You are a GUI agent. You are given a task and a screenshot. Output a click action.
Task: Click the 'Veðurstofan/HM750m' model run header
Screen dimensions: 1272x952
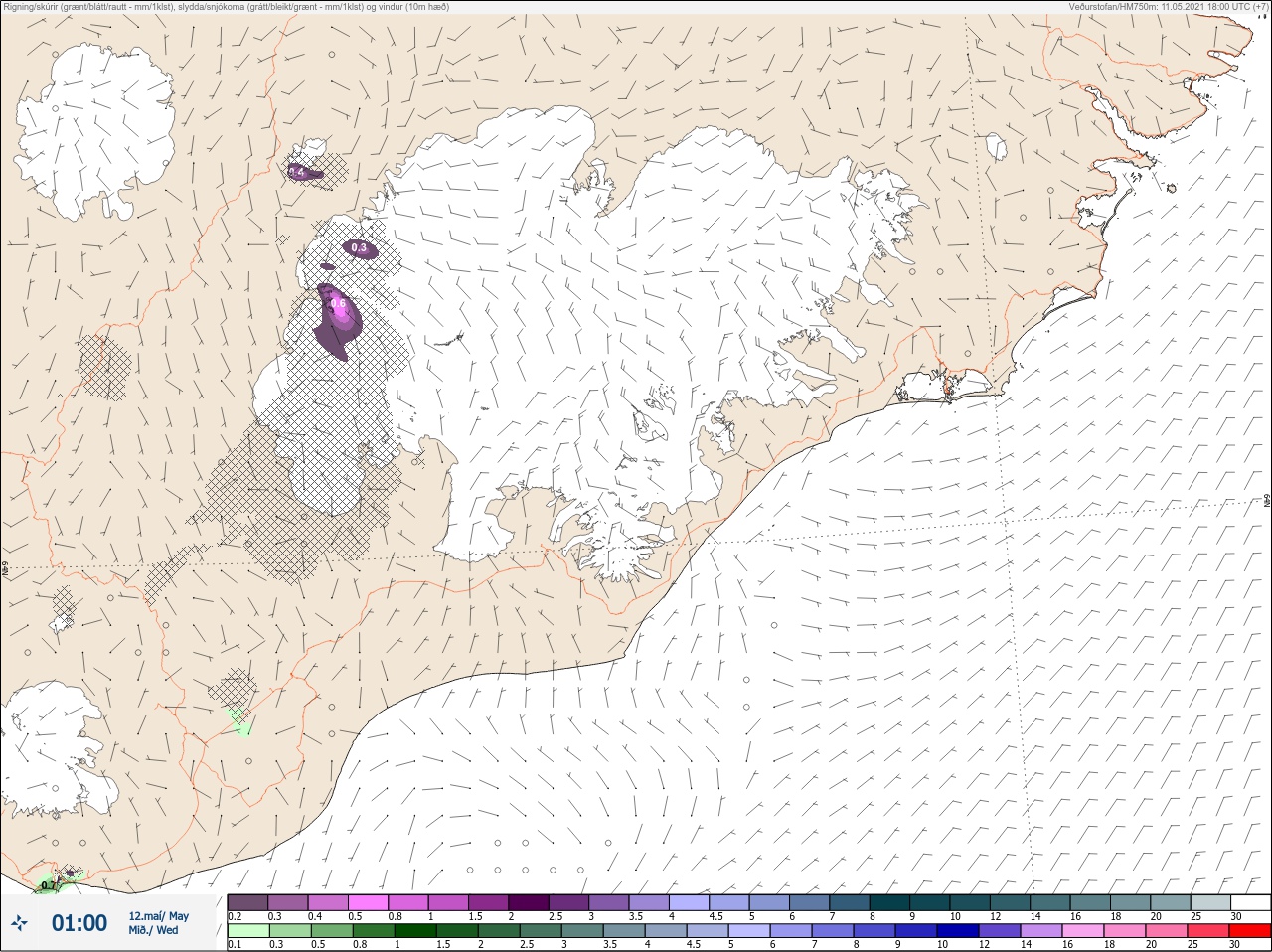click(1169, 7)
